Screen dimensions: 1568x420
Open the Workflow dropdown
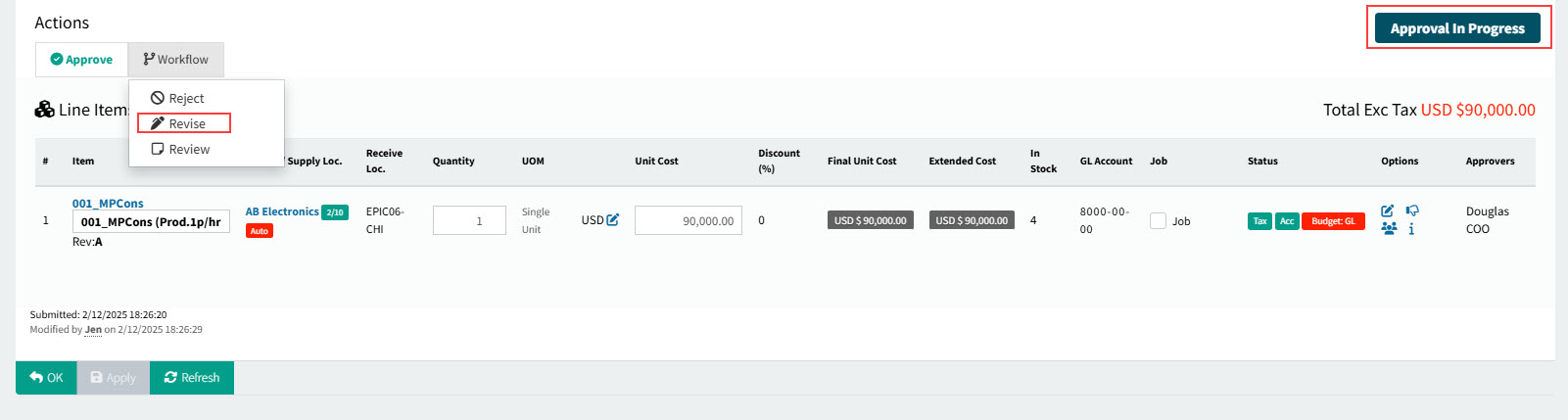[176, 60]
